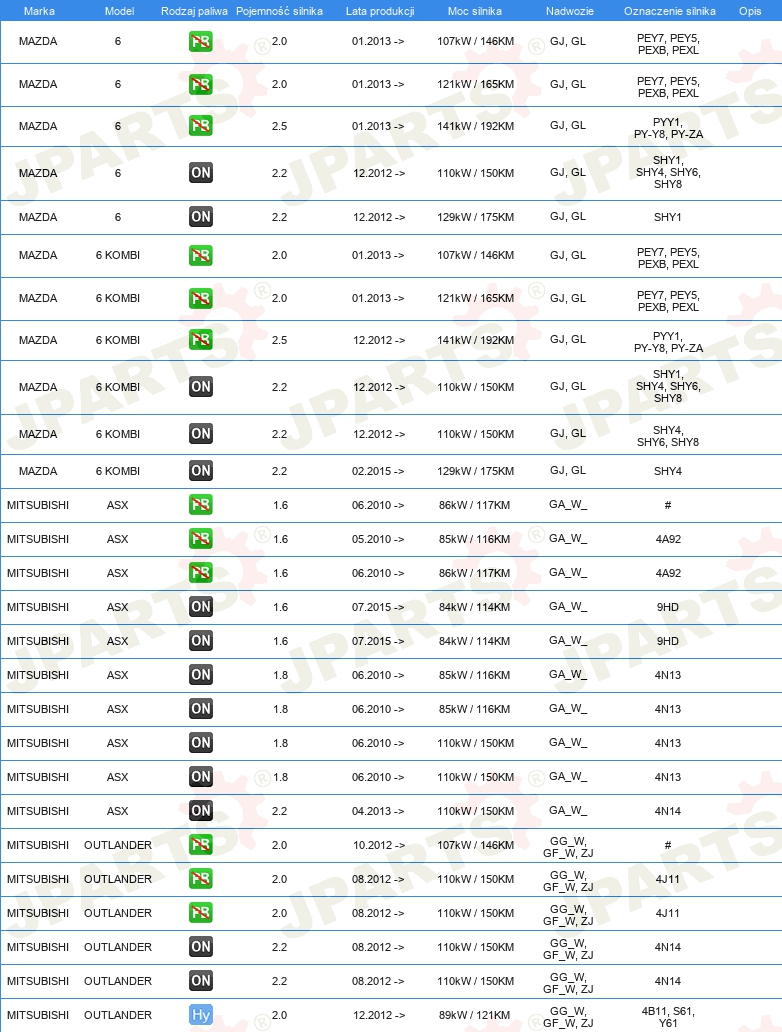Click petrol icon in ASX 86kW row with # code
This screenshot has height=1032, width=782.
coord(201,505)
